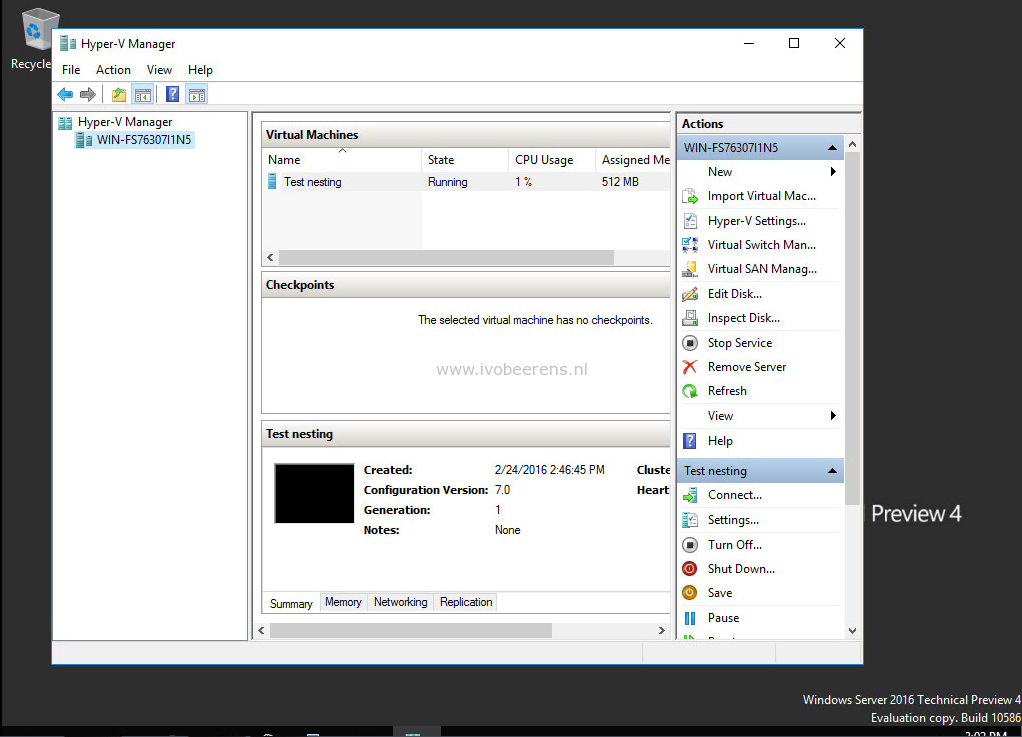This screenshot has height=737, width=1022.
Task: Click the 512 MB assigned memory cell
Action: pyautogui.click(x=620, y=182)
